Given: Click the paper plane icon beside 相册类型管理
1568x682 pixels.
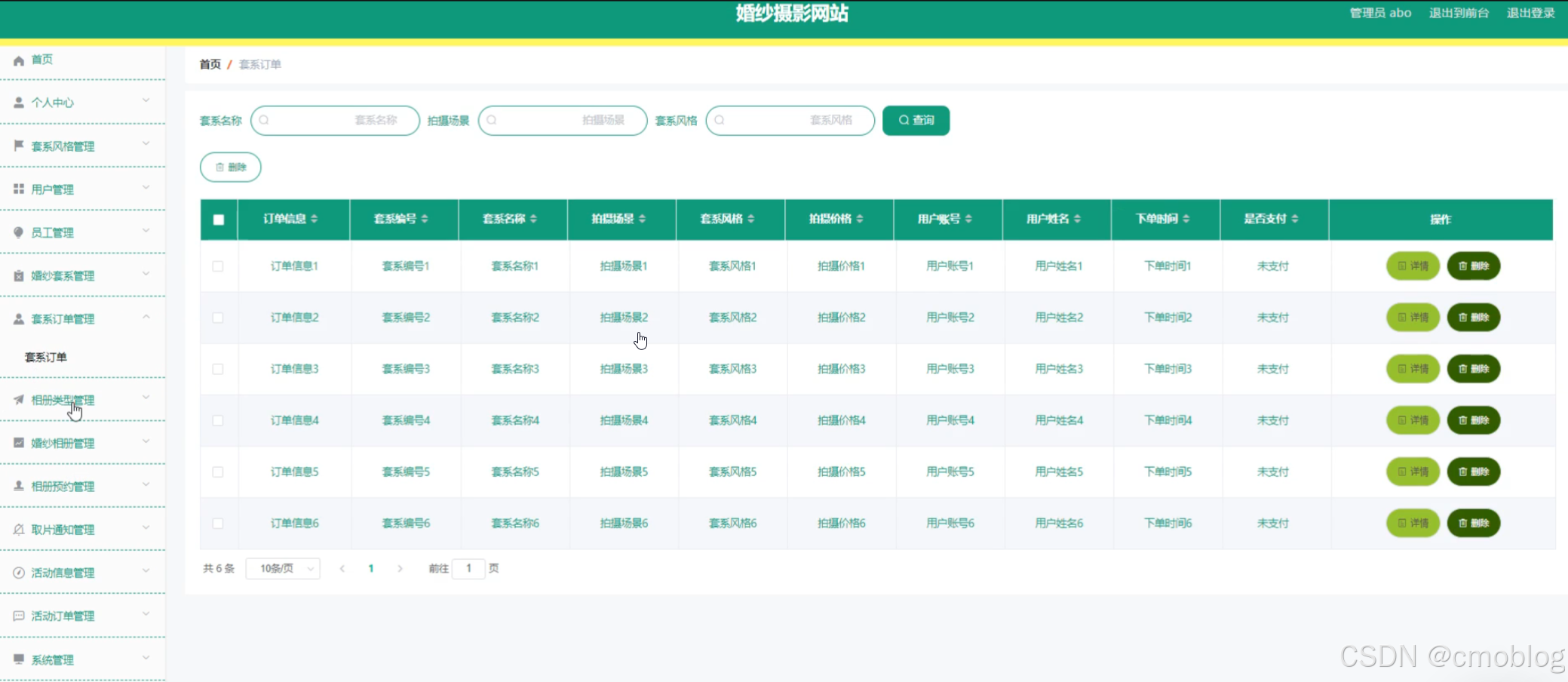Looking at the screenshot, I should tap(19, 400).
